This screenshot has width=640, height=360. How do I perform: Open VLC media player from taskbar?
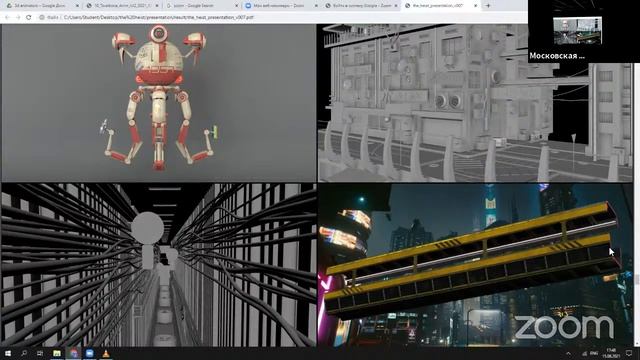[x=106, y=353]
